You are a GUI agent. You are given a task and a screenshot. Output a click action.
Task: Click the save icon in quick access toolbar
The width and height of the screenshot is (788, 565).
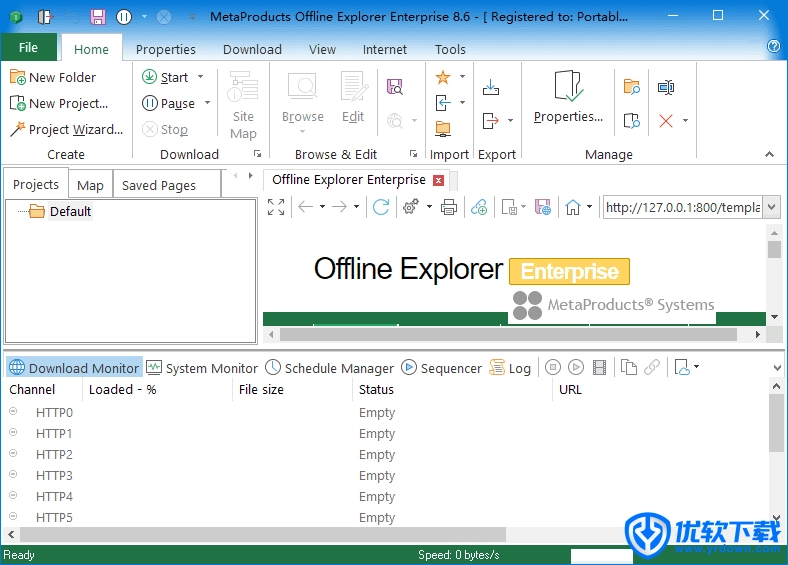click(98, 17)
